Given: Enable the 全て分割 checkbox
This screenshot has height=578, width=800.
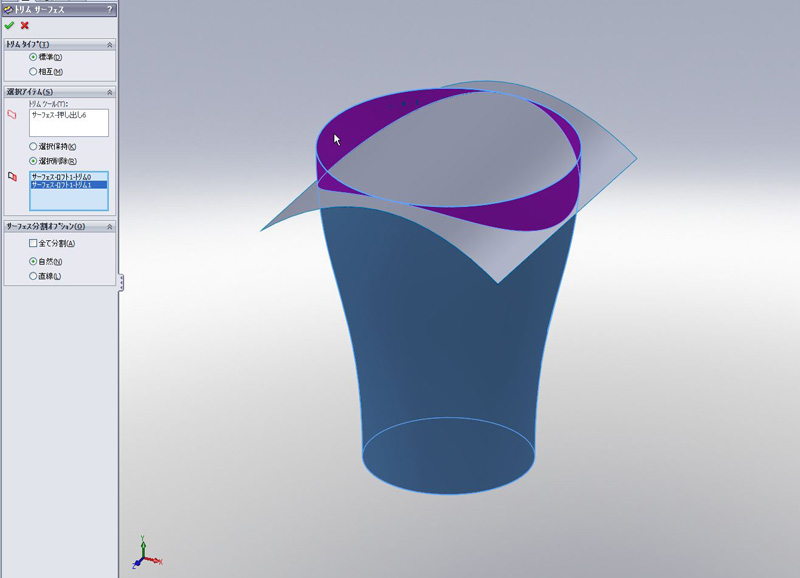Looking at the screenshot, I should [33, 243].
